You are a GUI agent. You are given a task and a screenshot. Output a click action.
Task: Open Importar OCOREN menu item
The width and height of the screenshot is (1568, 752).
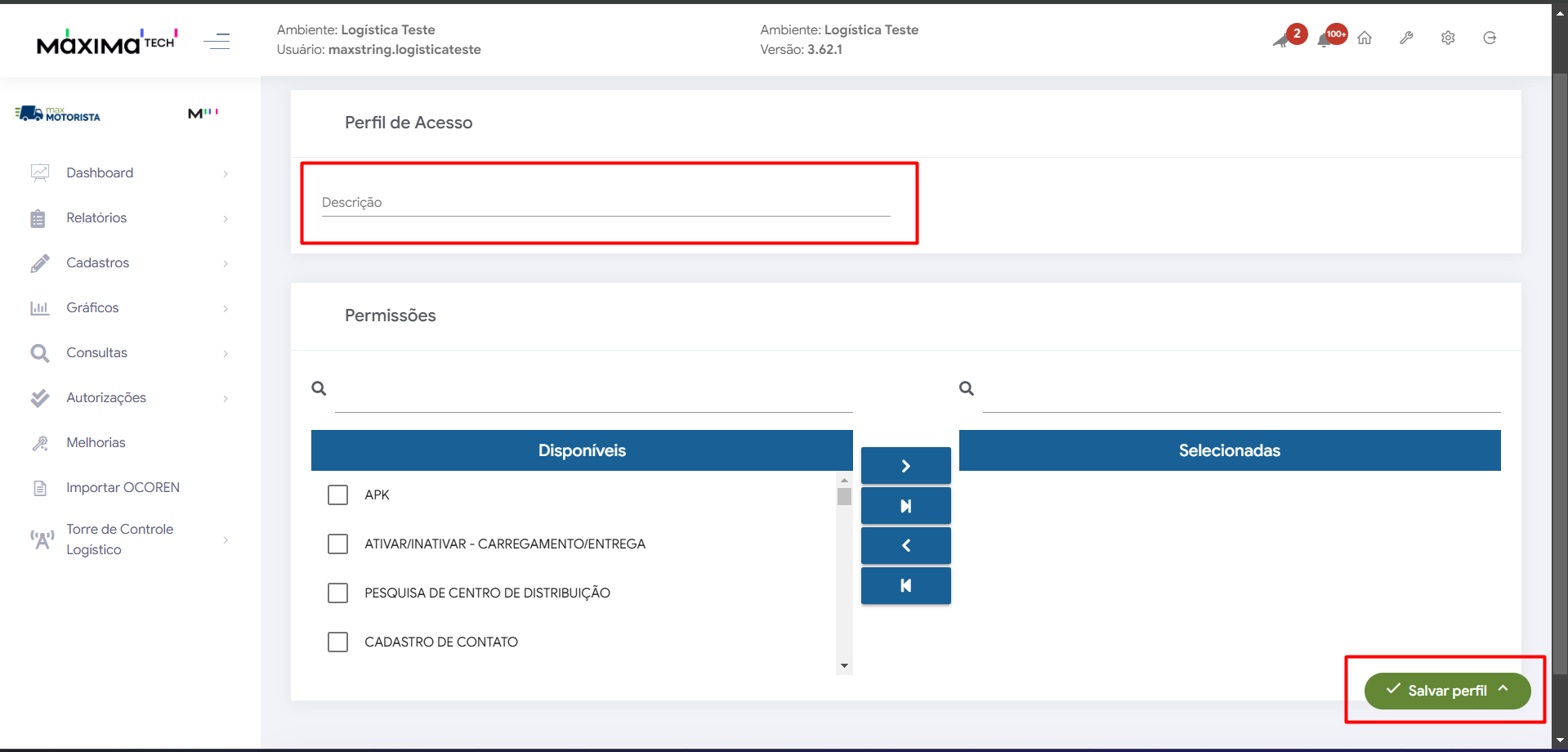pyautogui.click(x=123, y=488)
